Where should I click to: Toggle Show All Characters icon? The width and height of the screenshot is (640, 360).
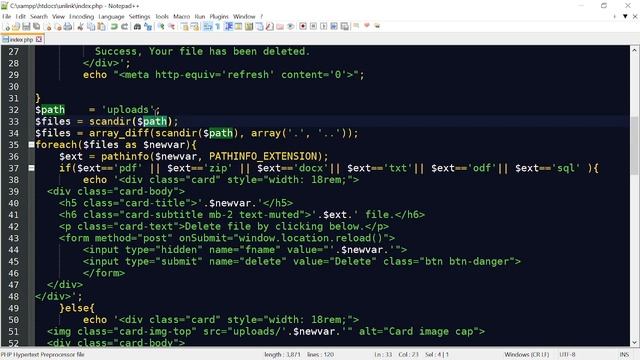pos(218,27)
